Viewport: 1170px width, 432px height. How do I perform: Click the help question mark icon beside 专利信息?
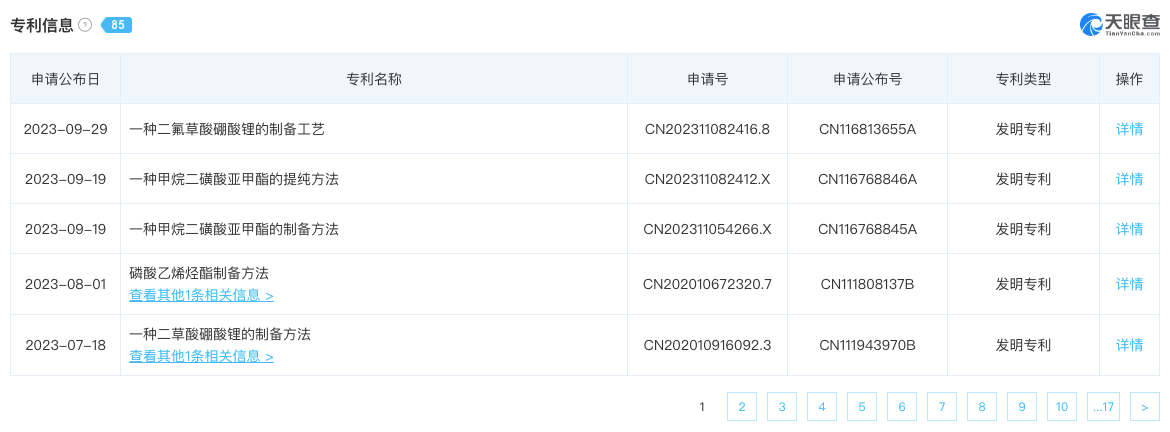click(x=85, y=25)
